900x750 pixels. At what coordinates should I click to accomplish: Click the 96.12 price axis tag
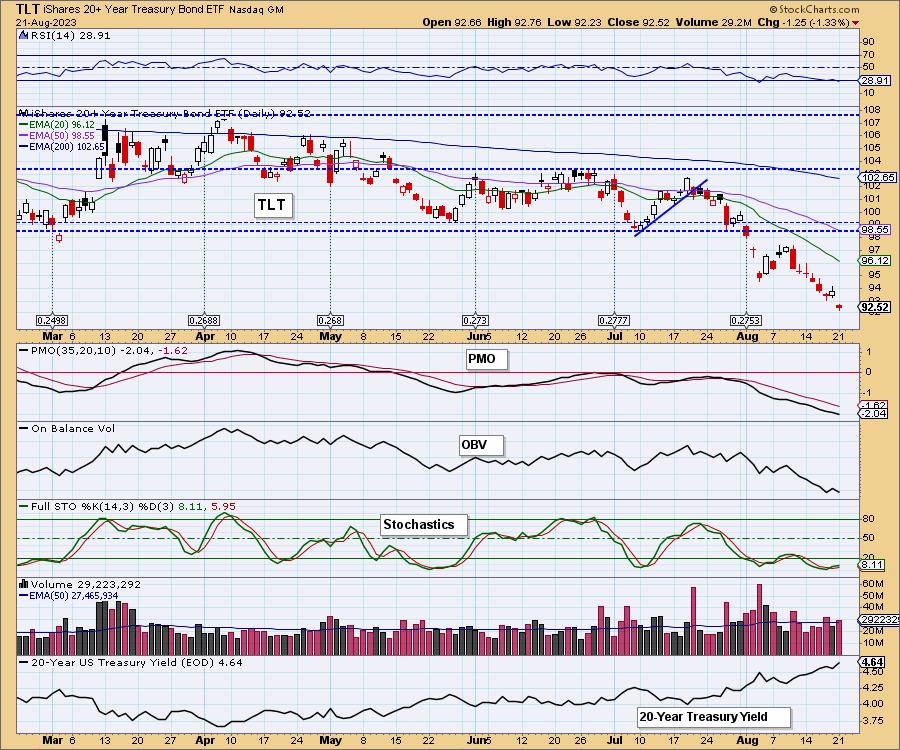coord(875,261)
